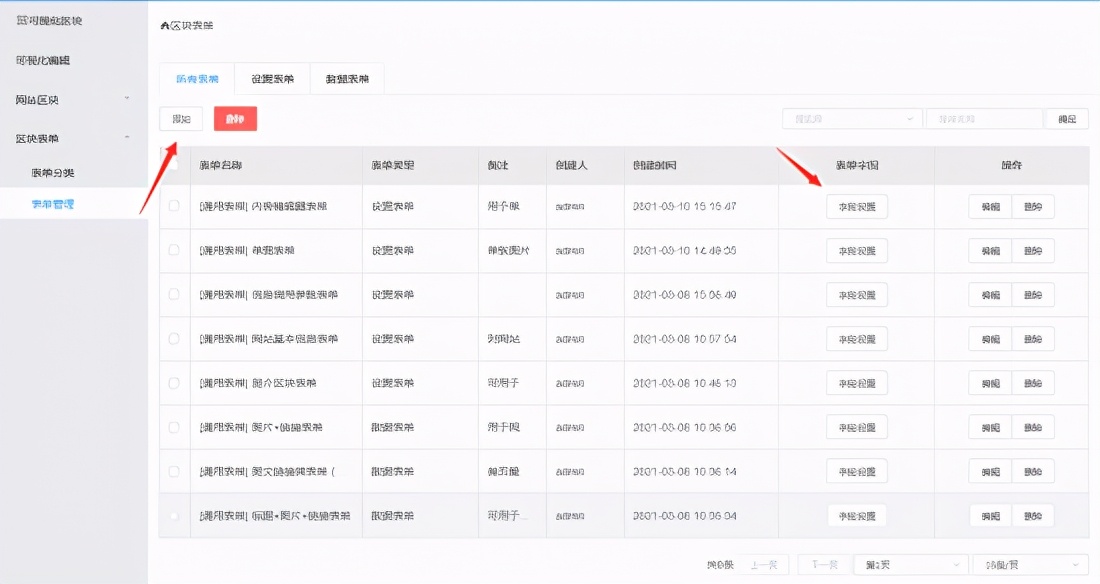The image size is (1100, 584).
Task: Toggle the select-all checkbox in the table header
Action: 174,165
